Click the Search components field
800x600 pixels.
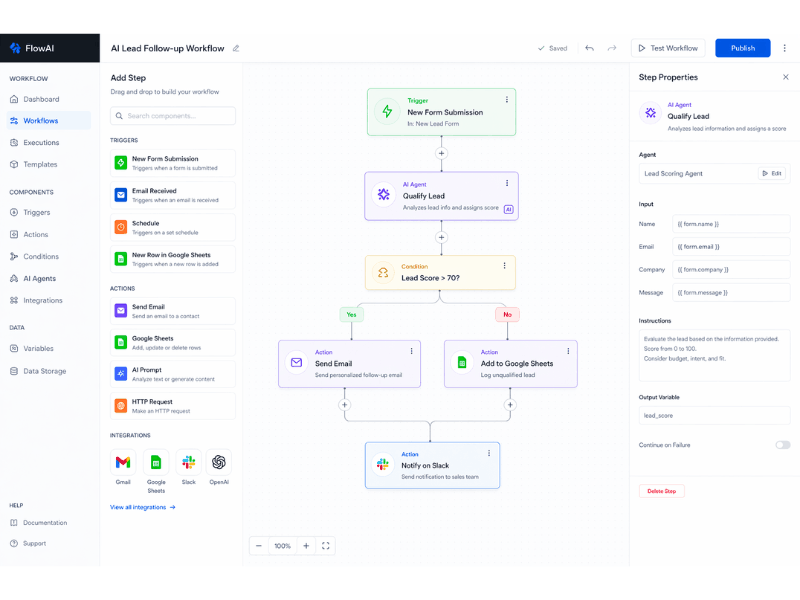coord(172,115)
